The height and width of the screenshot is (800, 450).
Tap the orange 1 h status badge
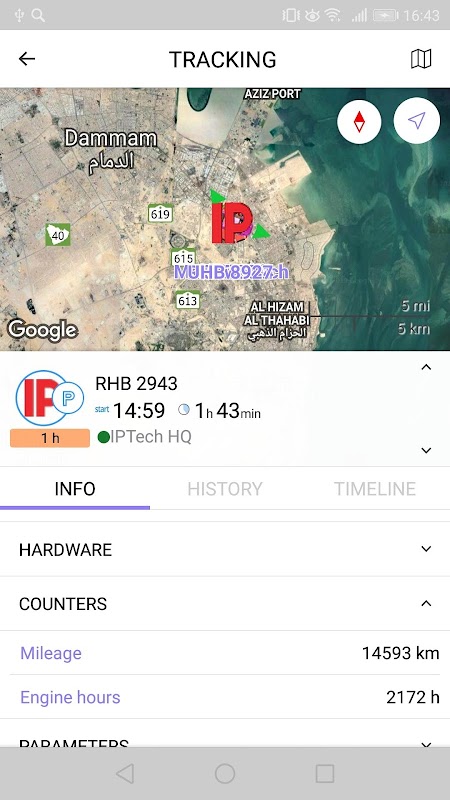(x=50, y=438)
